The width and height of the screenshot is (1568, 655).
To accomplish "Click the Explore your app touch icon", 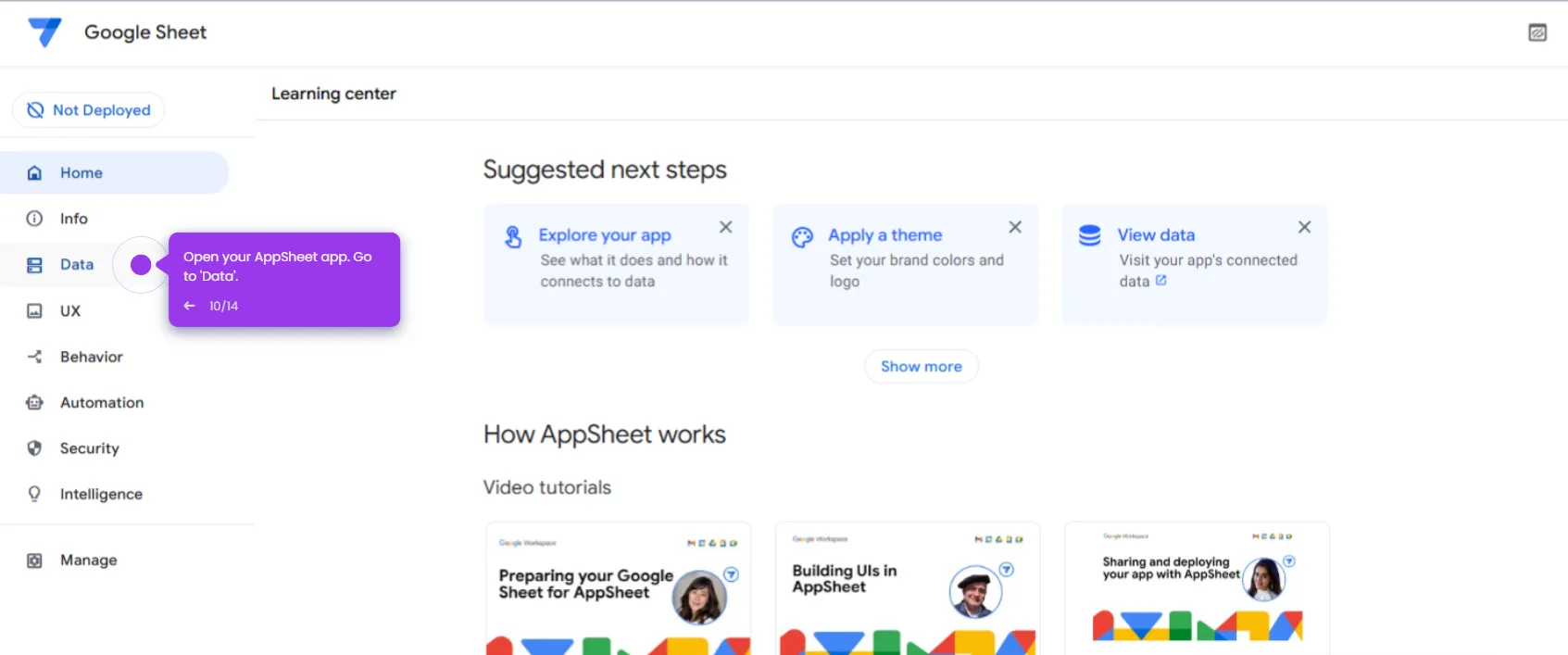I will [513, 237].
